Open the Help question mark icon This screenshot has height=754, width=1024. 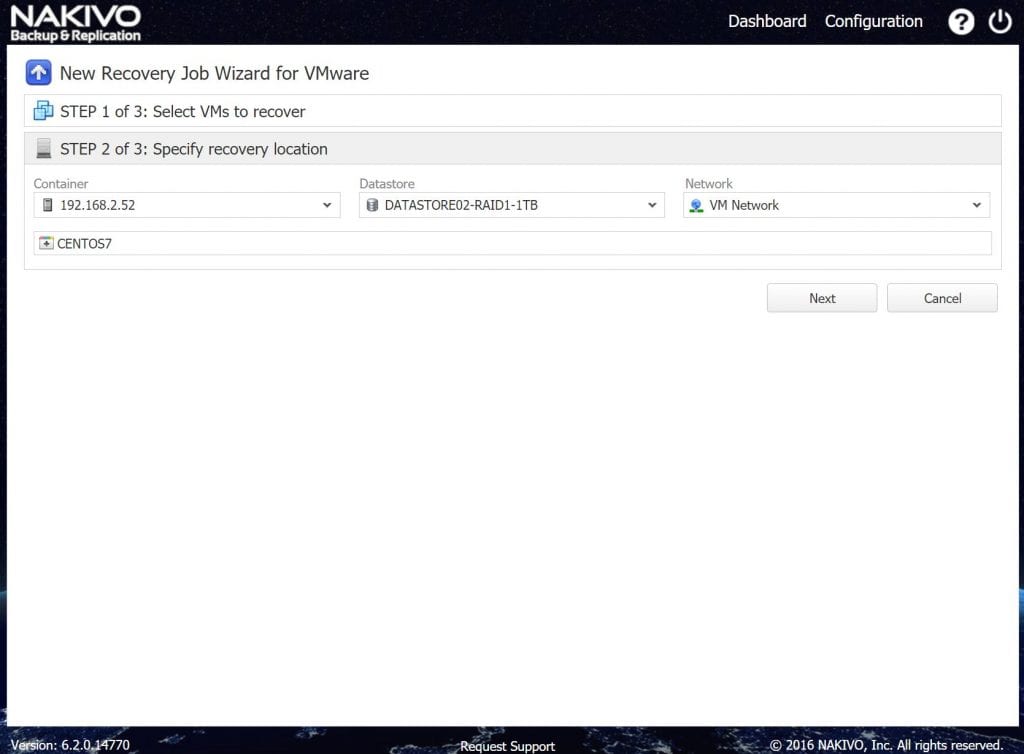click(x=961, y=20)
